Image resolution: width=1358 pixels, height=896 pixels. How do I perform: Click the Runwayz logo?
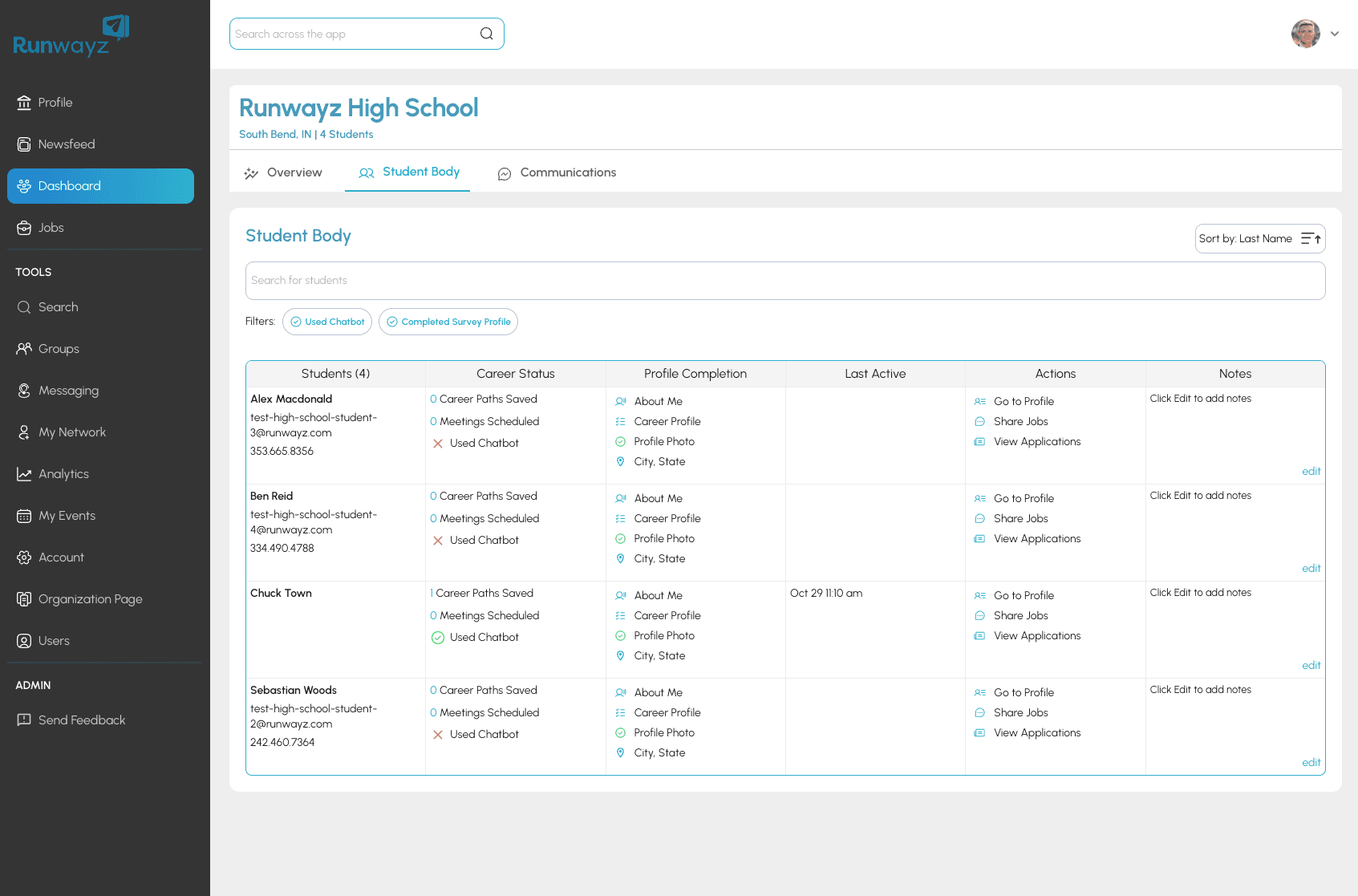pos(71,37)
